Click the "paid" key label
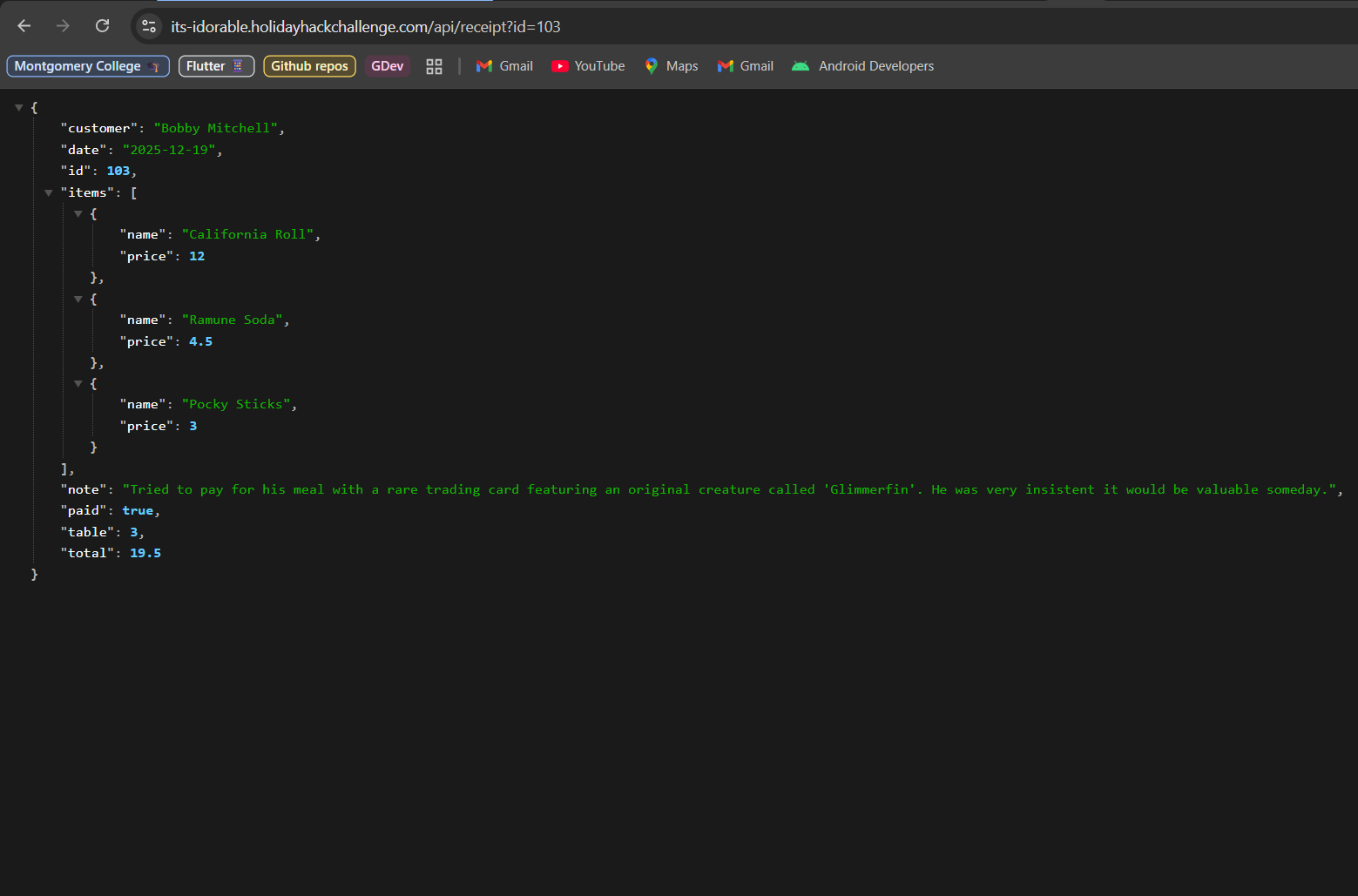The image size is (1358, 896). (84, 511)
